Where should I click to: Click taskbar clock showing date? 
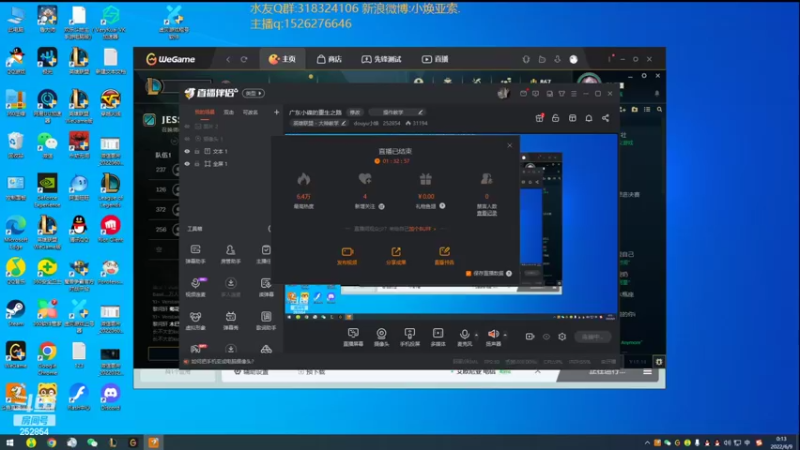tap(781, 442)
